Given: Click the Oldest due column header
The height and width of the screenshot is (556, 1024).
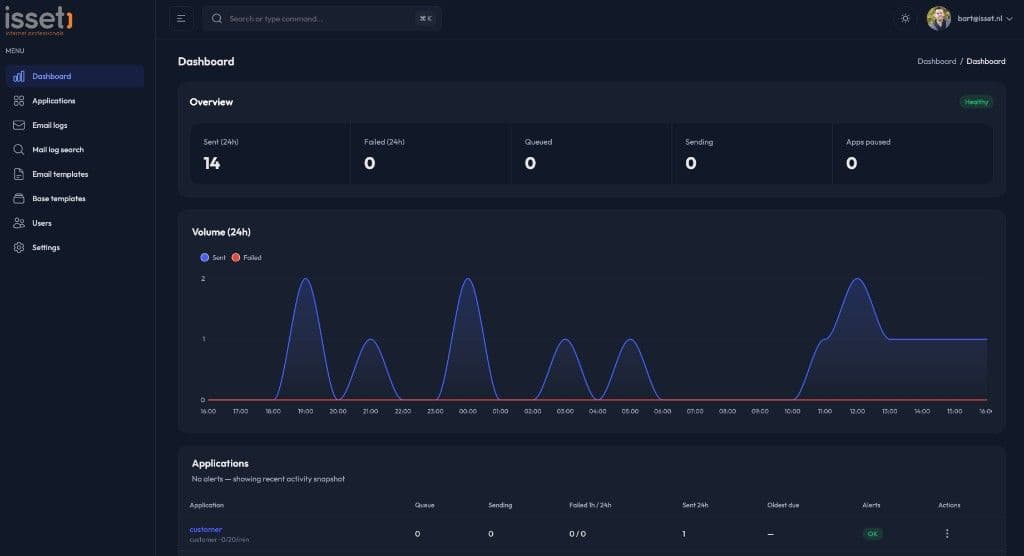Looking at the screenshot, I should pos(783,505).
